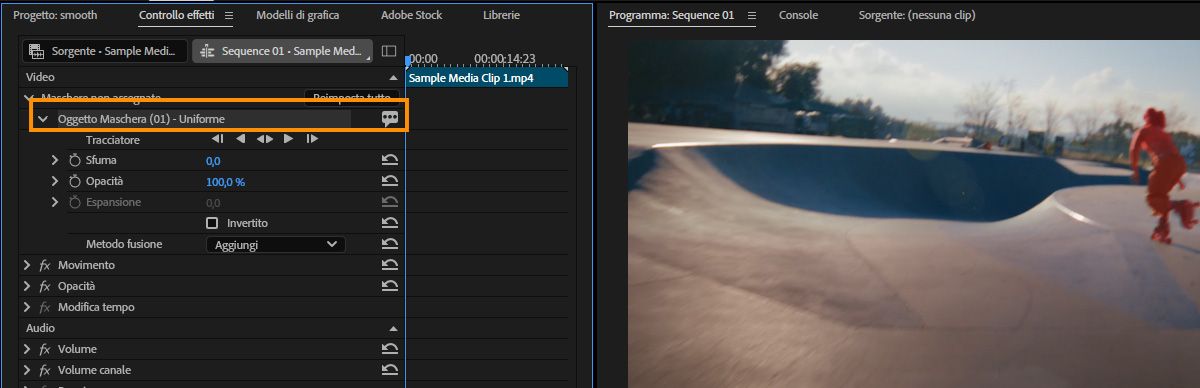Click the Sorgente - Sample Media button
The width and height of the screenshot is (1200, 388).
(x=105, y=51)
